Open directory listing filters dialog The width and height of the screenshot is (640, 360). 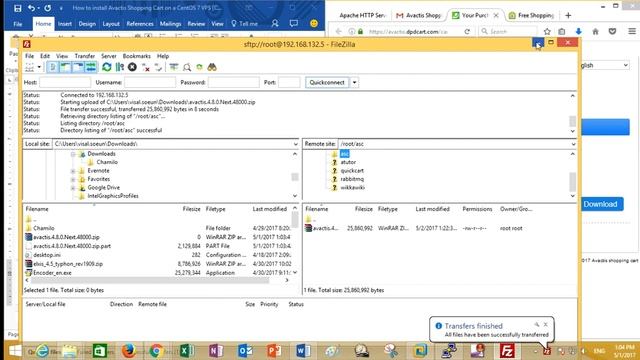(x=174, y=67)
